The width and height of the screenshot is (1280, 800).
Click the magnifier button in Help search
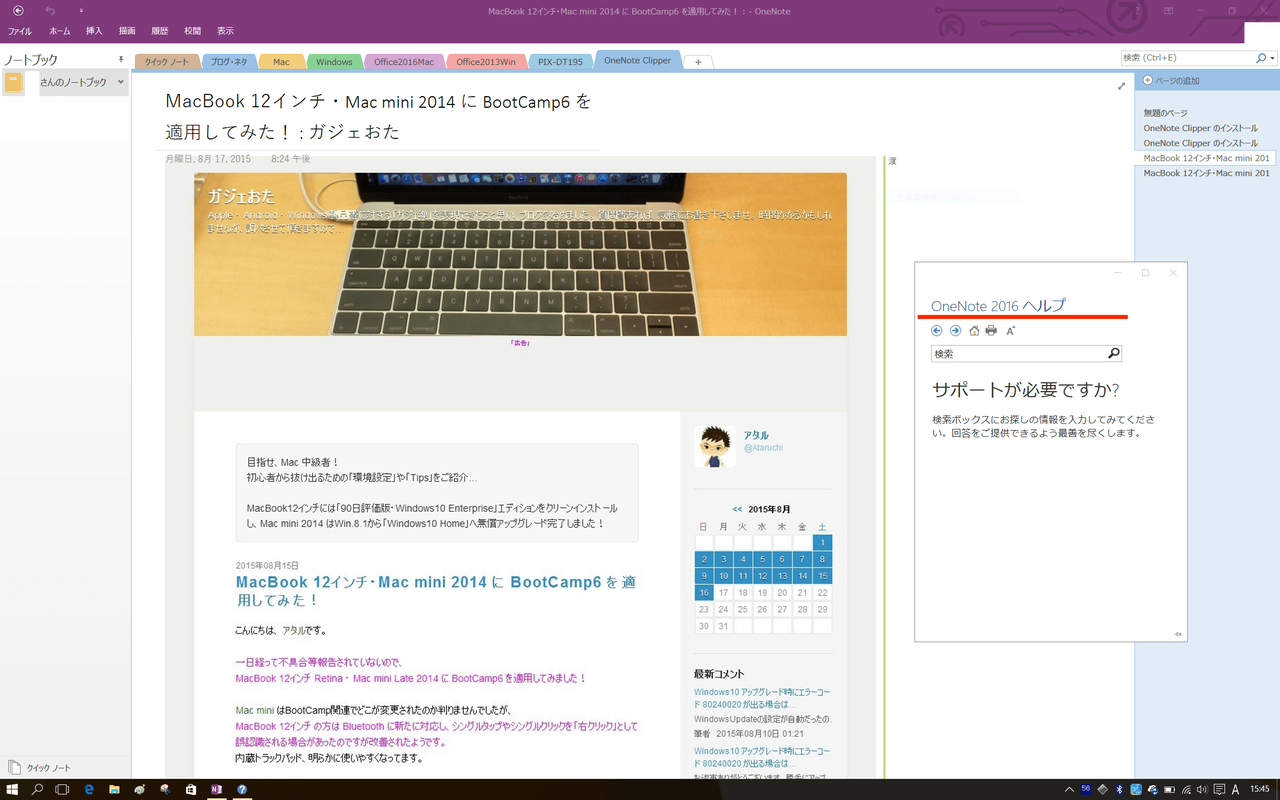click(1114, 354)
